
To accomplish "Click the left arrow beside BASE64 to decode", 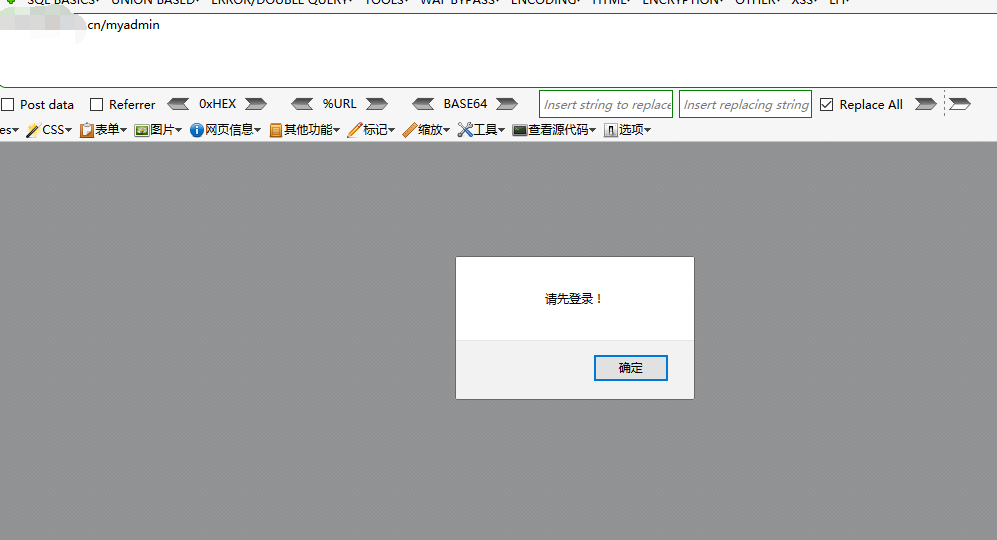I will [x=423, y=104].
